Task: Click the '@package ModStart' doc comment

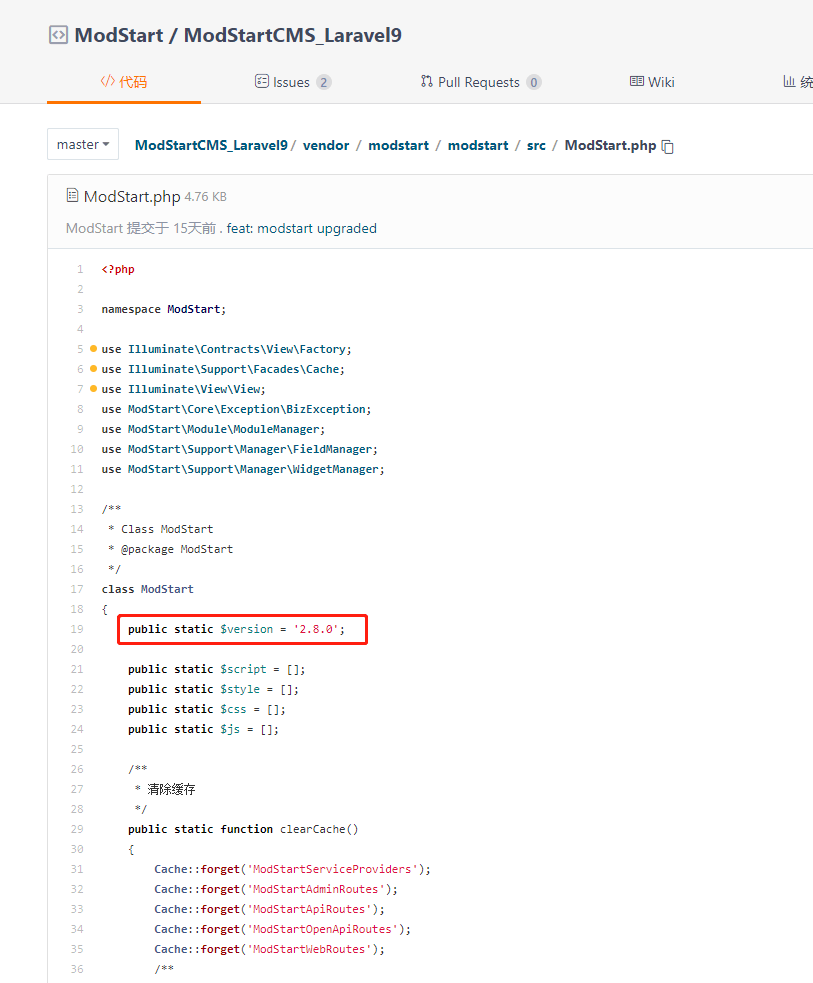Action: tap(177, 549)
